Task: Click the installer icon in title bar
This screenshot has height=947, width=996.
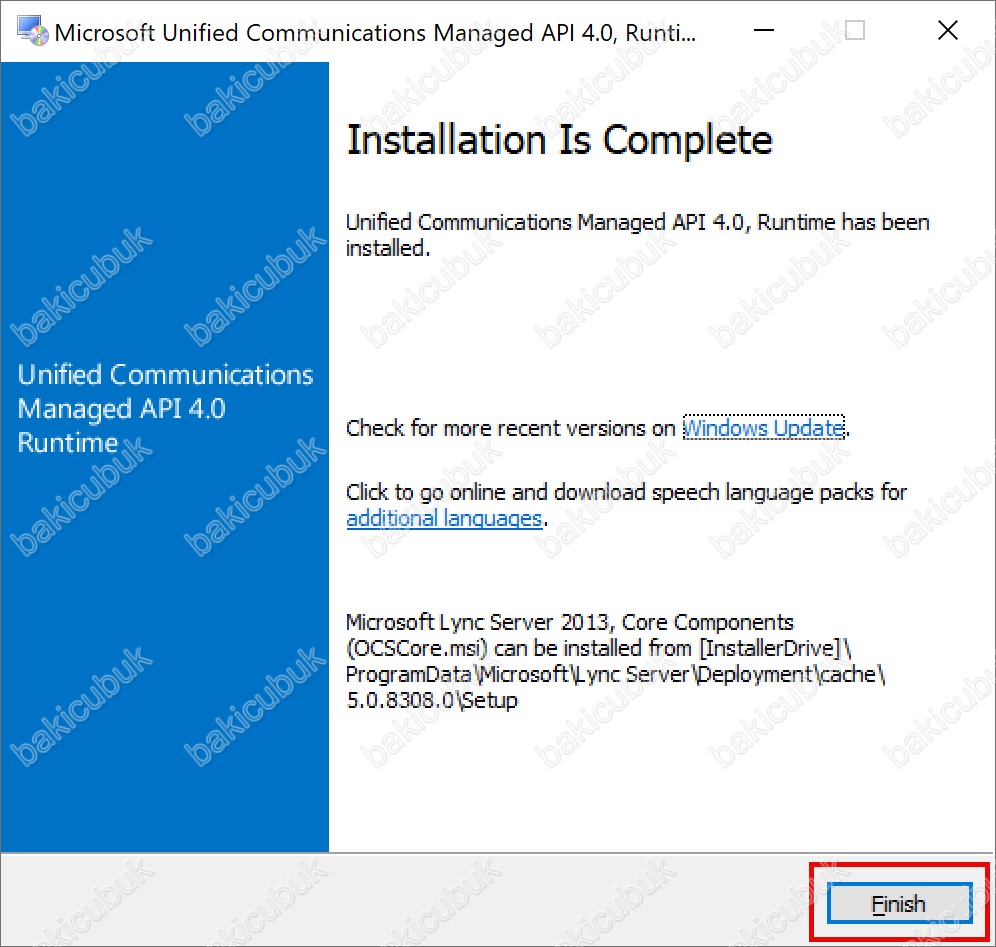Action: (x=32, y=31)
